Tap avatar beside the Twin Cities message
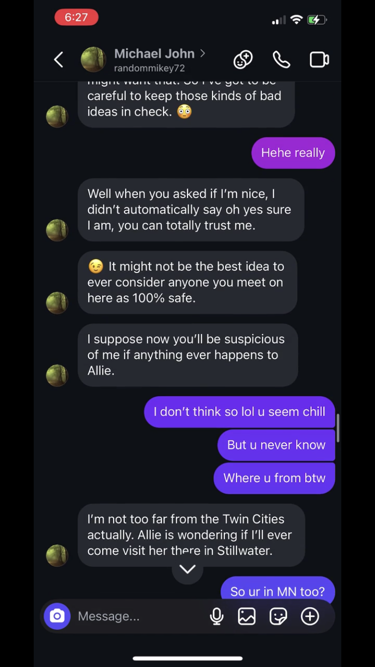The height and width of the screenshot is (667, 375). pyautogui.click(x=57, y=556)
